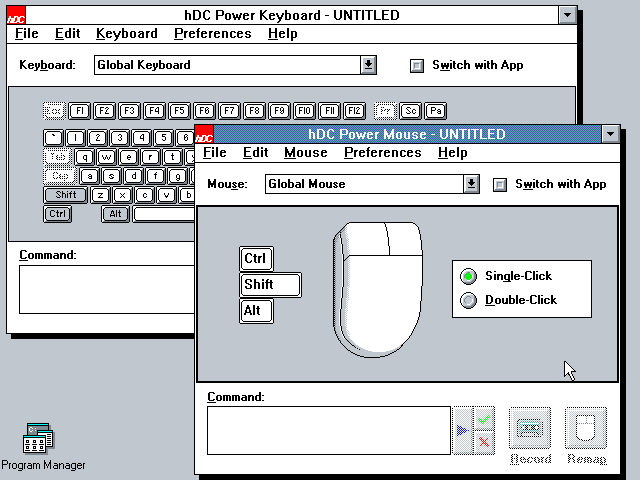The height and width of the screenshot is (480, 640).
Task: Select the q key on keyboard layout
Action: click(84, 156)
